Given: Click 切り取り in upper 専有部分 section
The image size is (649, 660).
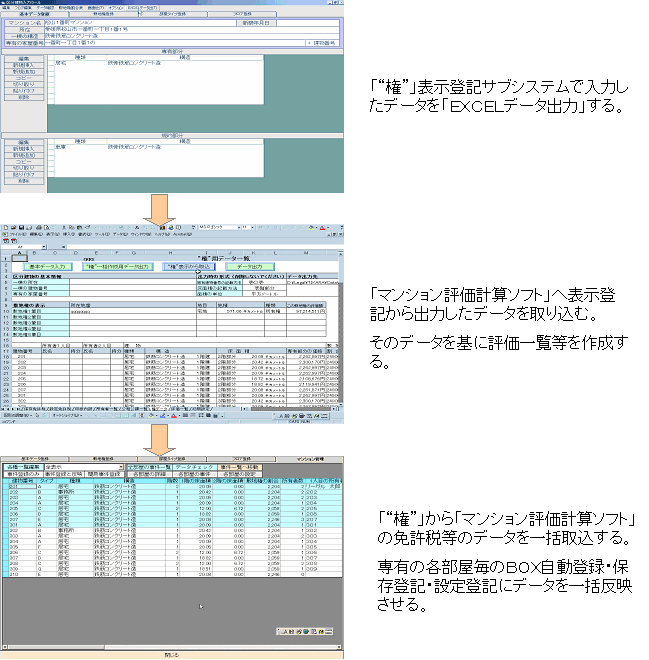Looking at the screenshot, I should 24,84.
